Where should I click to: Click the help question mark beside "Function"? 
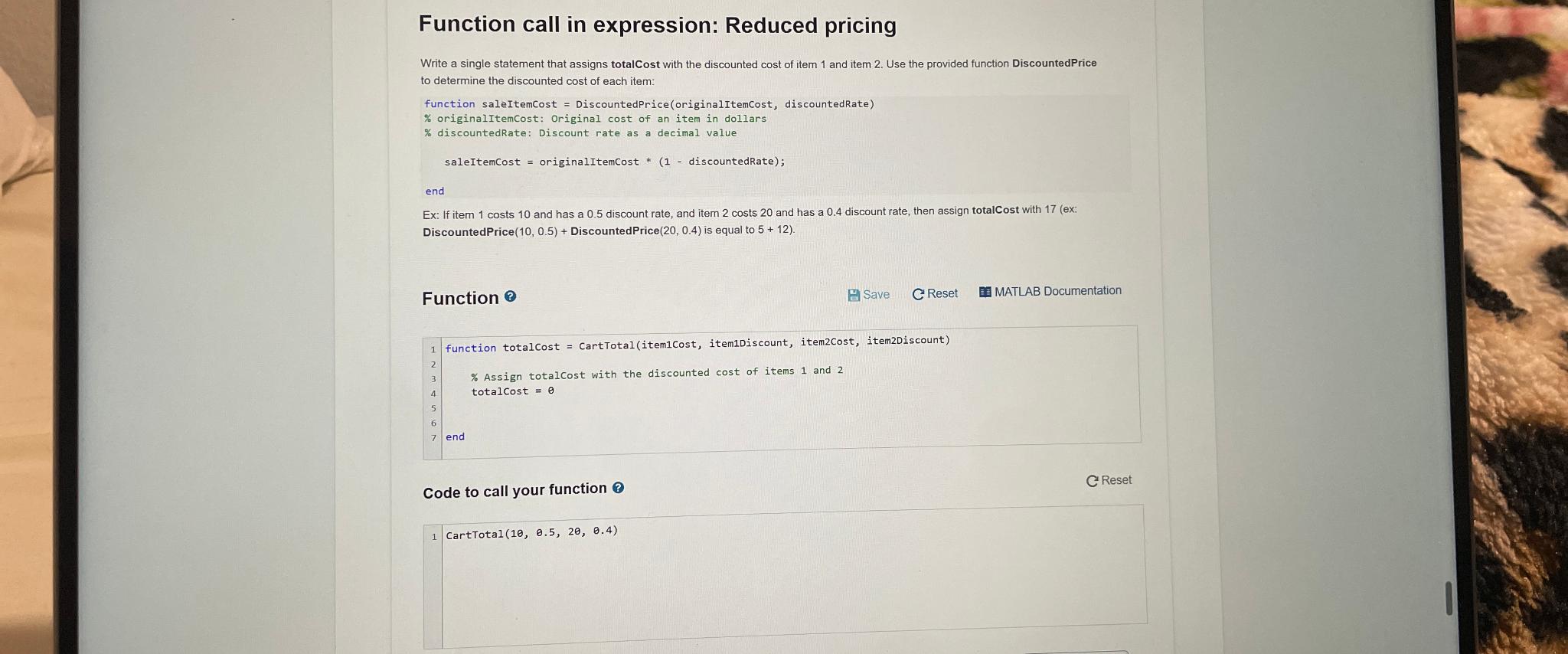click(x=511, y=297)
